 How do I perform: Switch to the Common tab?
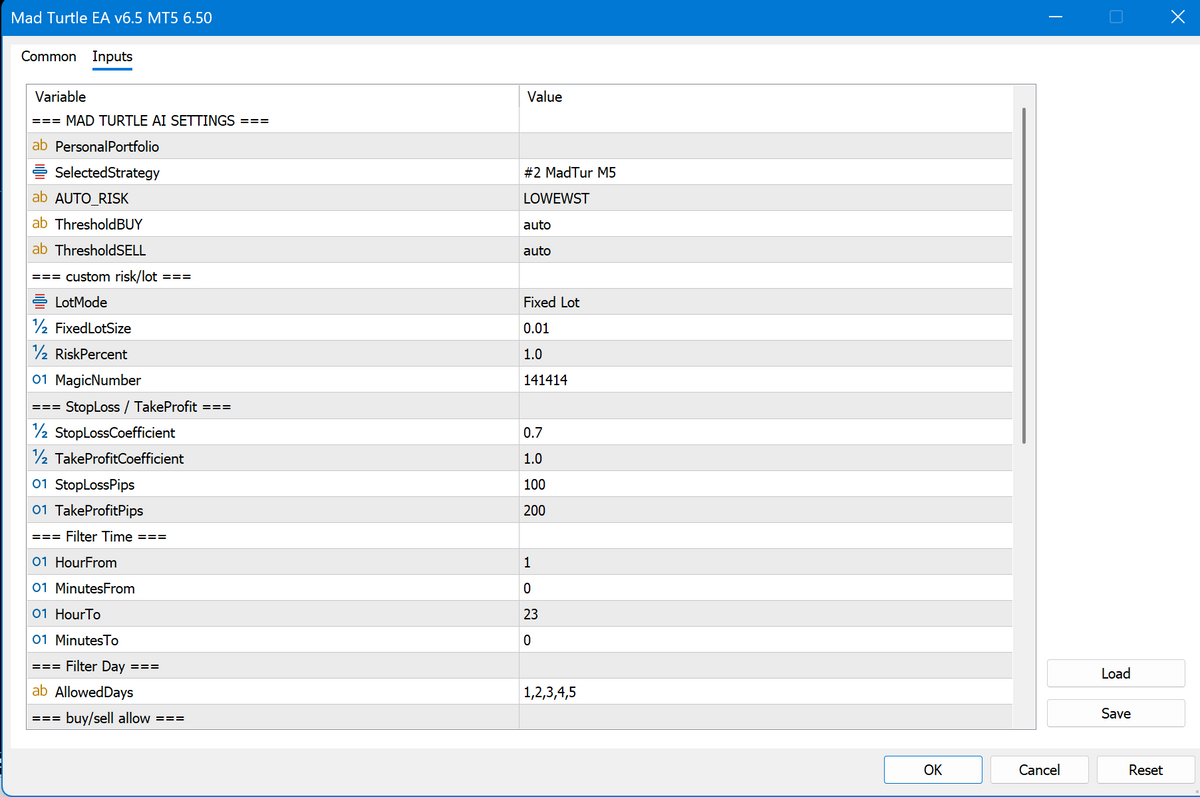[x=49, y=57]
